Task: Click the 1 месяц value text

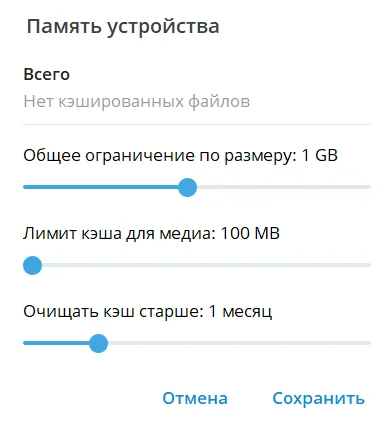Action: [x=240, y=312]
